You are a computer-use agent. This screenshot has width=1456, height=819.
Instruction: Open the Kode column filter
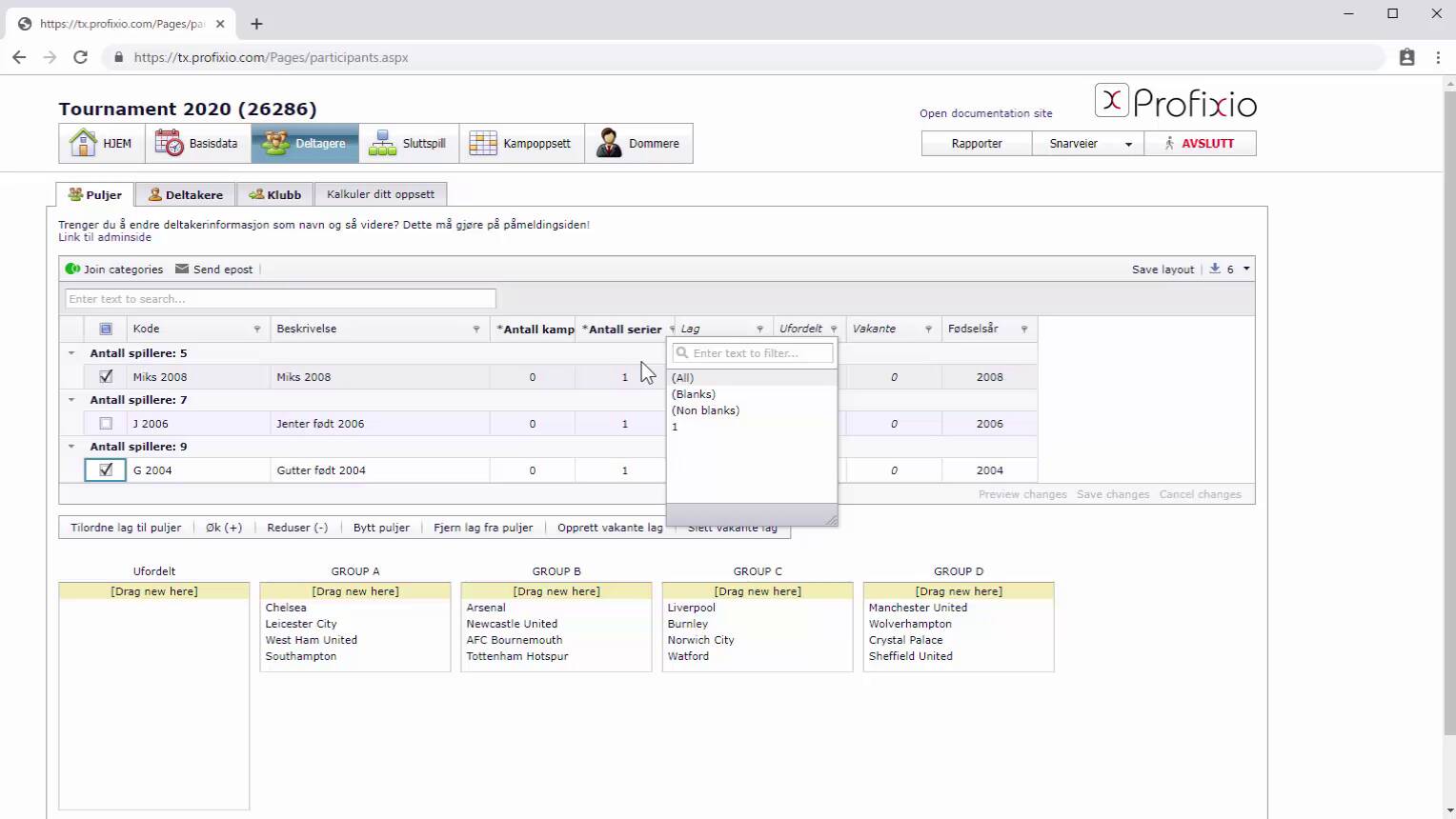pyautogui.click(x=257, y=330)
